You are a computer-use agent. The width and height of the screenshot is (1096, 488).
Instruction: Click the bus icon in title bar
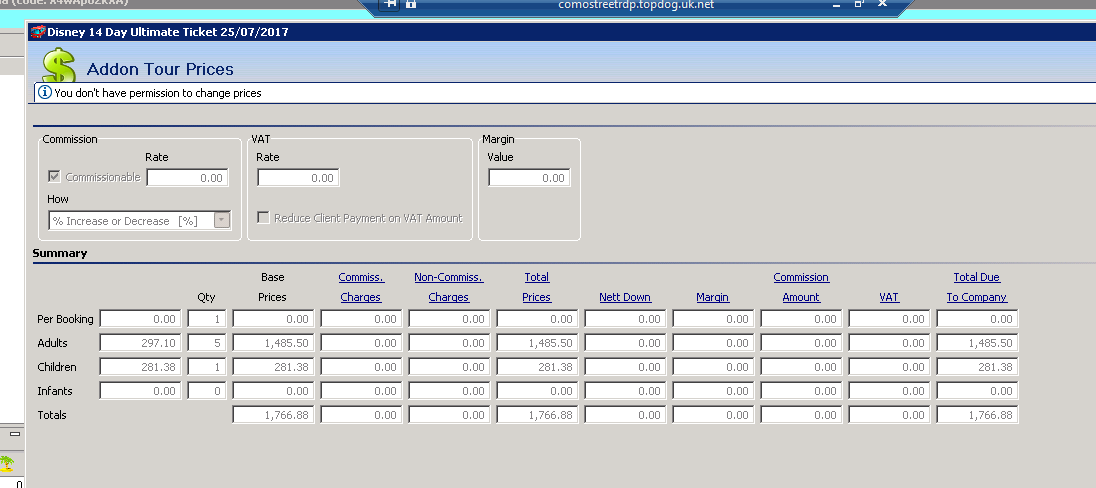coord(38,31)
